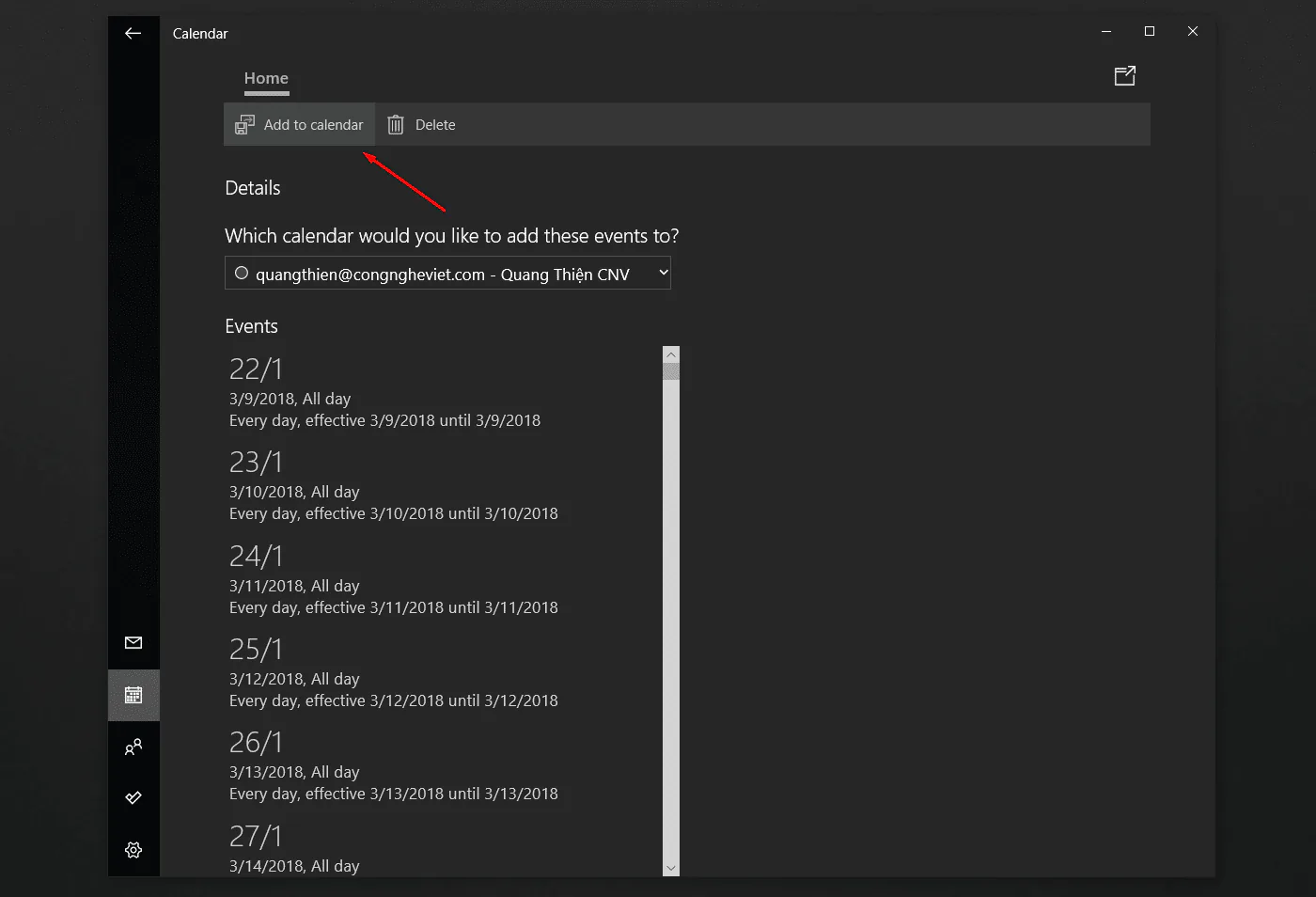Select the 24/1 event title

click(x=256, y=556)
